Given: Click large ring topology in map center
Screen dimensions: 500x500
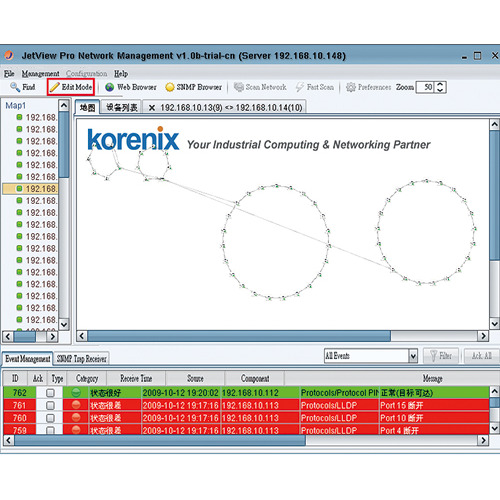Looking at the screenshot, I should (276, 242).
